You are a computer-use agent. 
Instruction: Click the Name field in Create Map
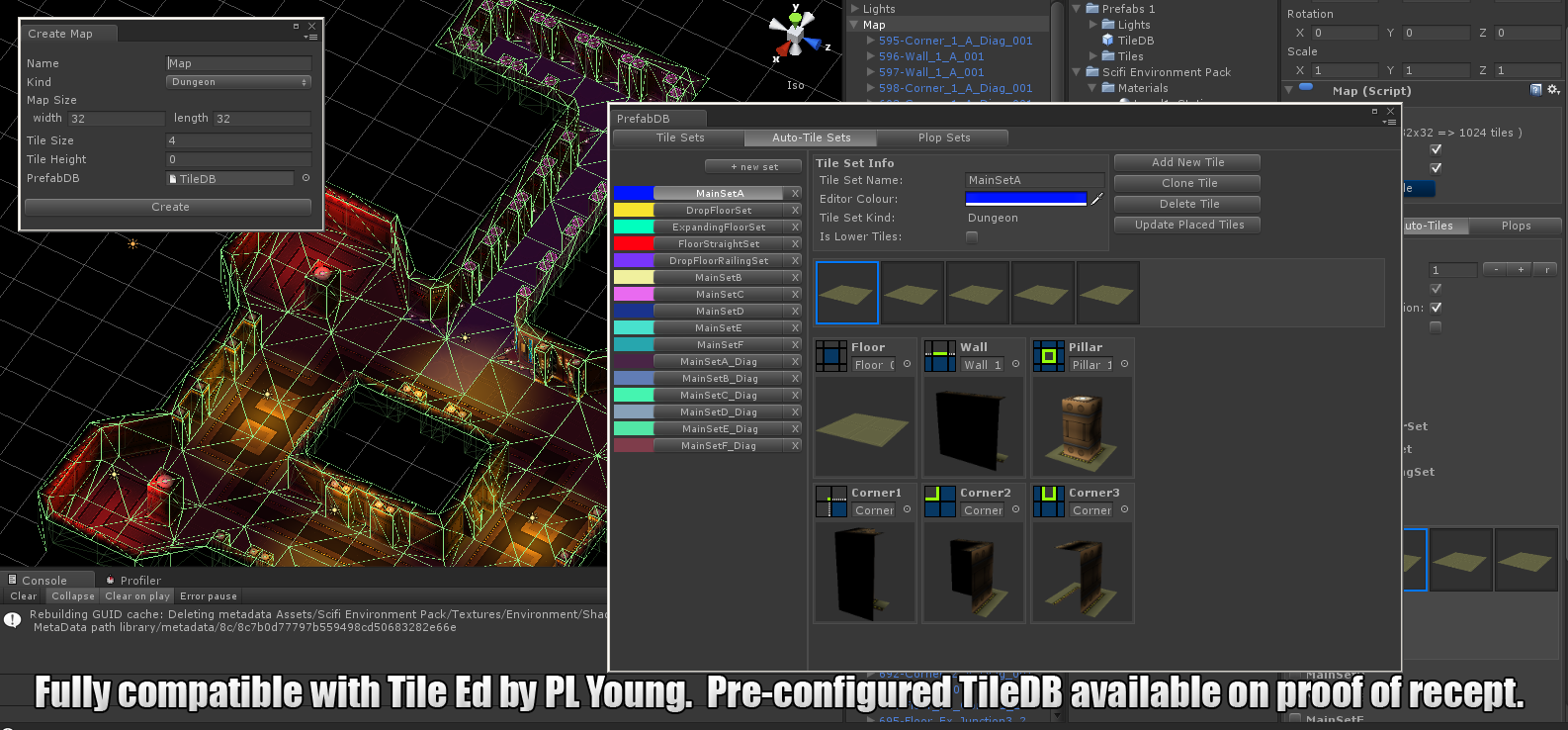coord(238,63)
